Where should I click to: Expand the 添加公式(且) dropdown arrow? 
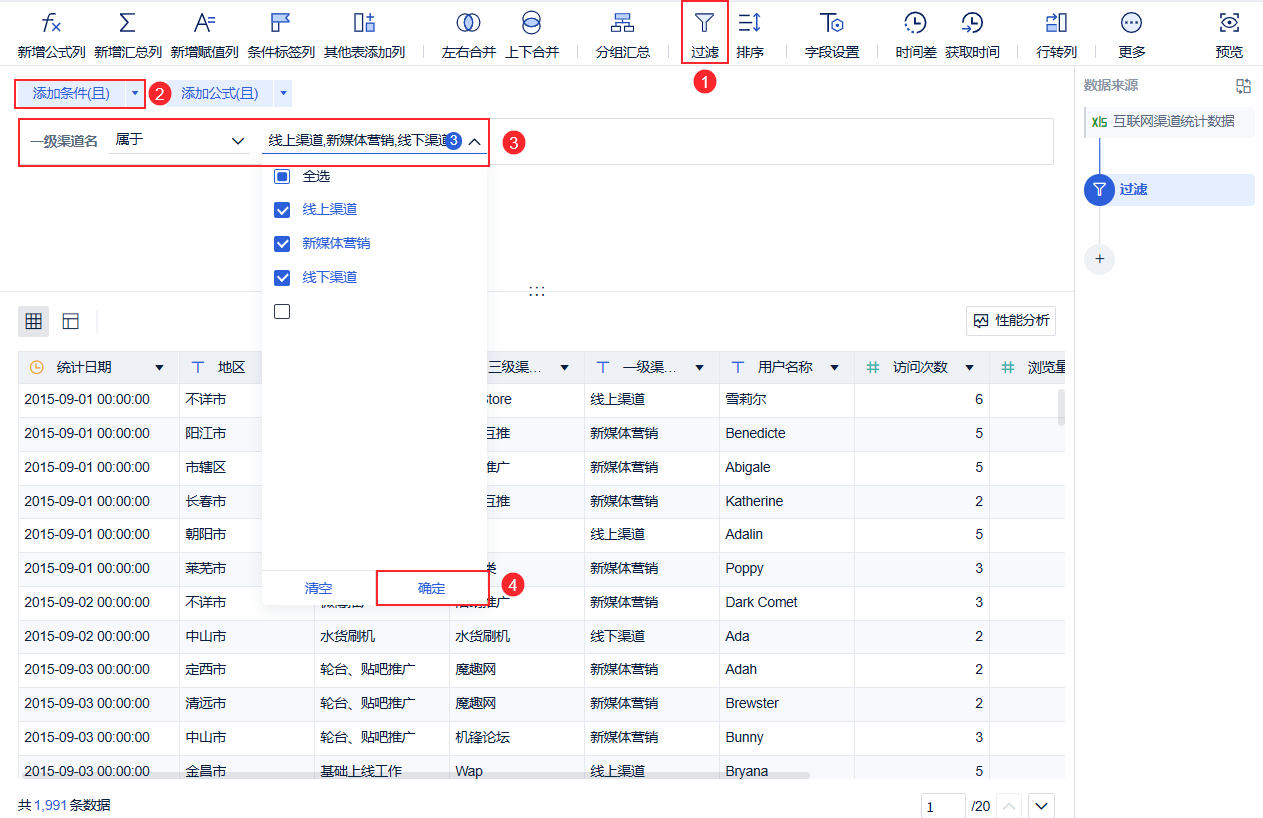[284, 94]
